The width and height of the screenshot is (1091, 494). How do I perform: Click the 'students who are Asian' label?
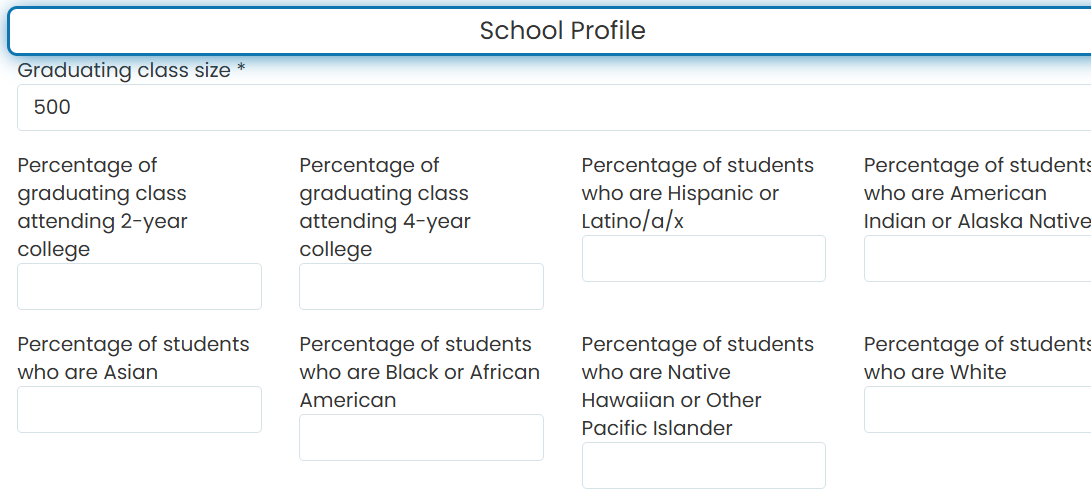(133, 358)
